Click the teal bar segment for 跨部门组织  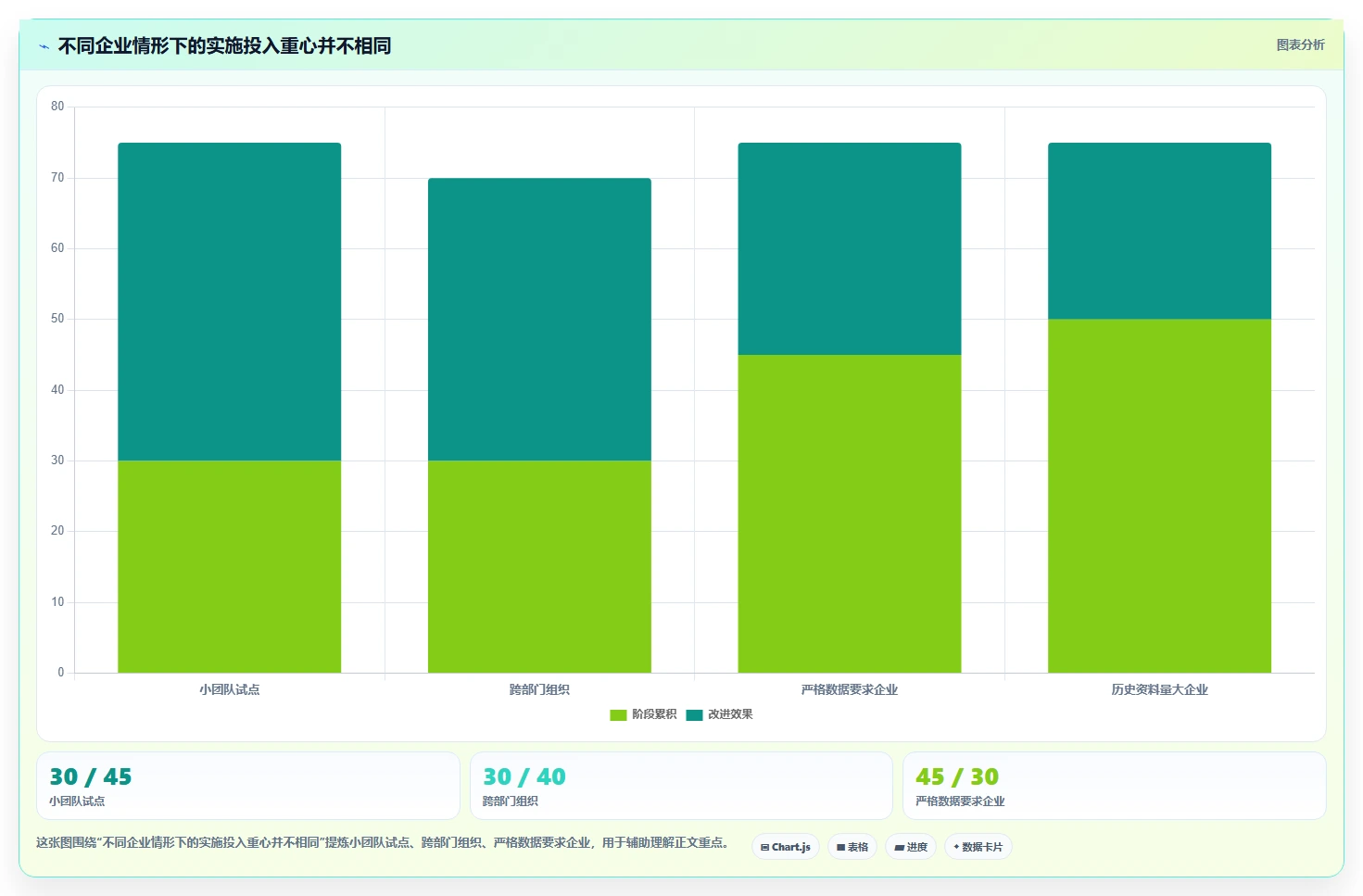click(x=539, y=319)
